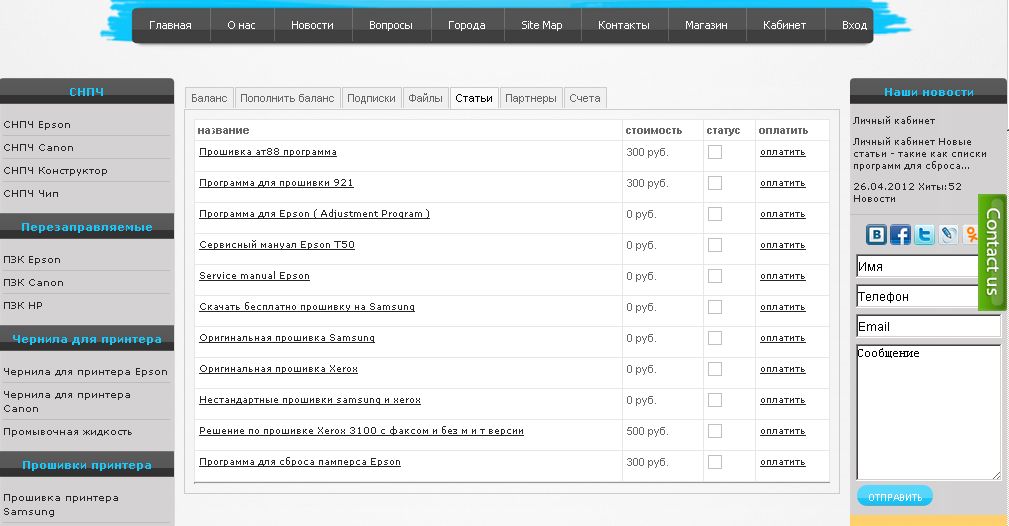Open the article Оригинальная прошивка Xerox
The image size is (1009, 526).
tap(278, 369)
